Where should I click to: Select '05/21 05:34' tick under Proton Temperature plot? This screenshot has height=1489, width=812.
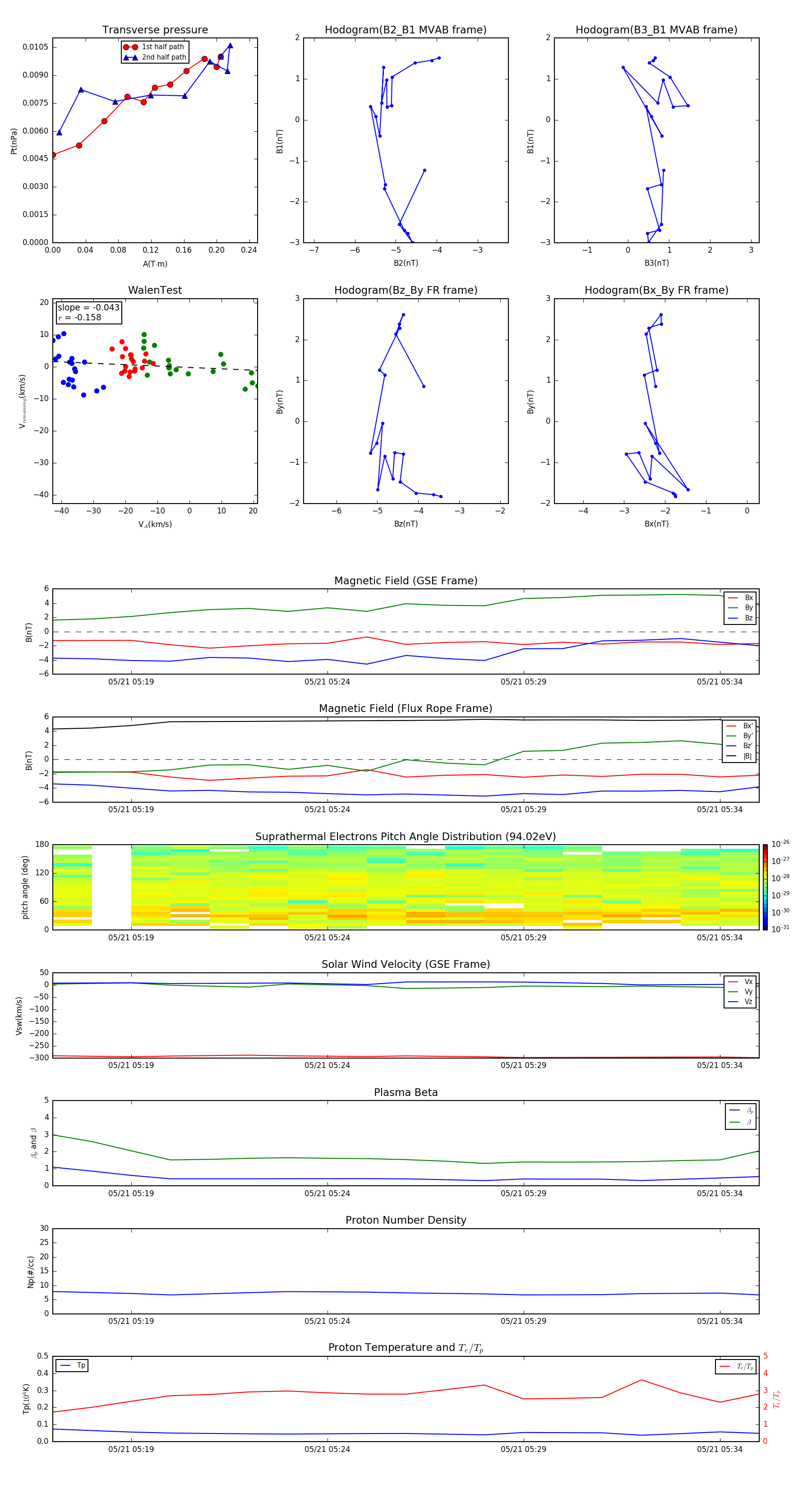[720, 1449]
